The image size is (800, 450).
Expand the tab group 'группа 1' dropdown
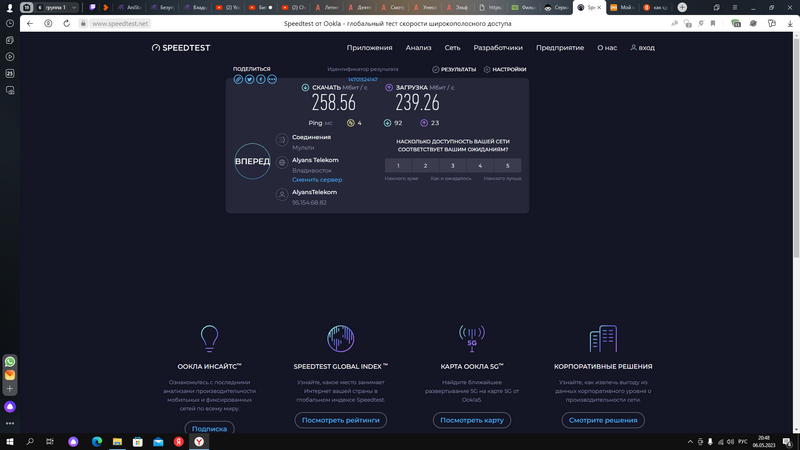74,8
